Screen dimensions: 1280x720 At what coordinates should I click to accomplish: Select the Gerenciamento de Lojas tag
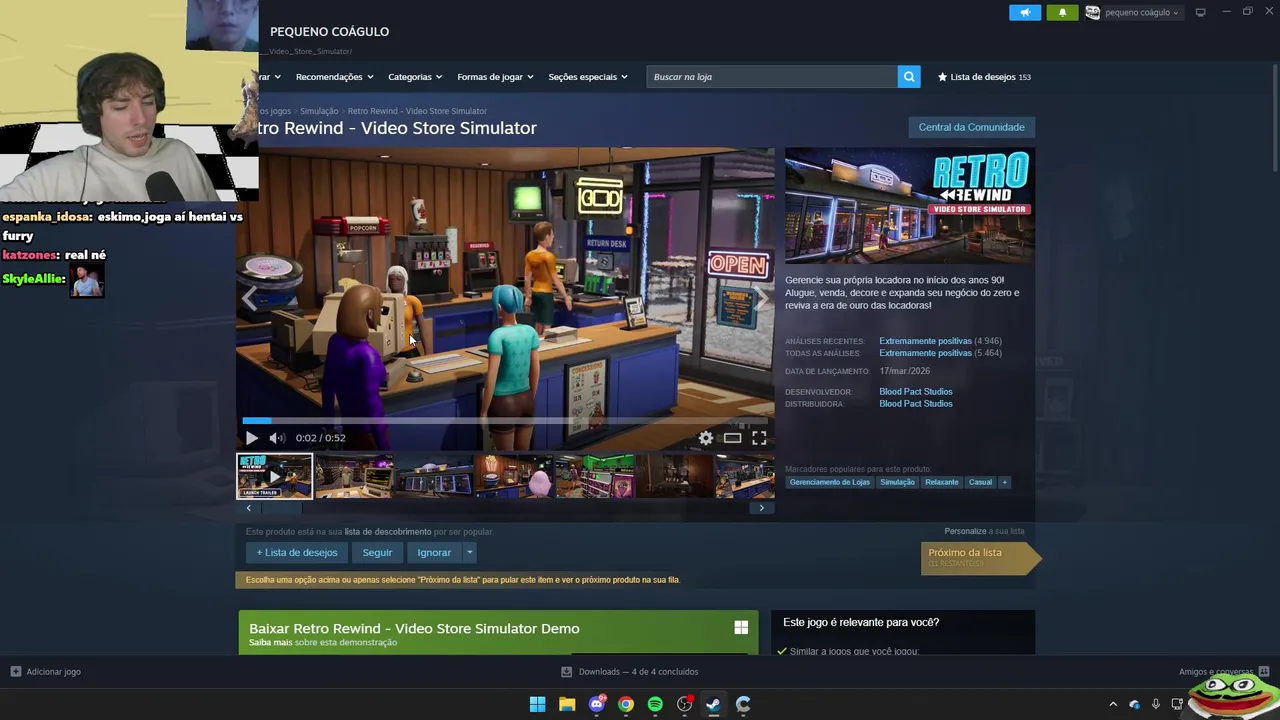[x=829, y=482]
